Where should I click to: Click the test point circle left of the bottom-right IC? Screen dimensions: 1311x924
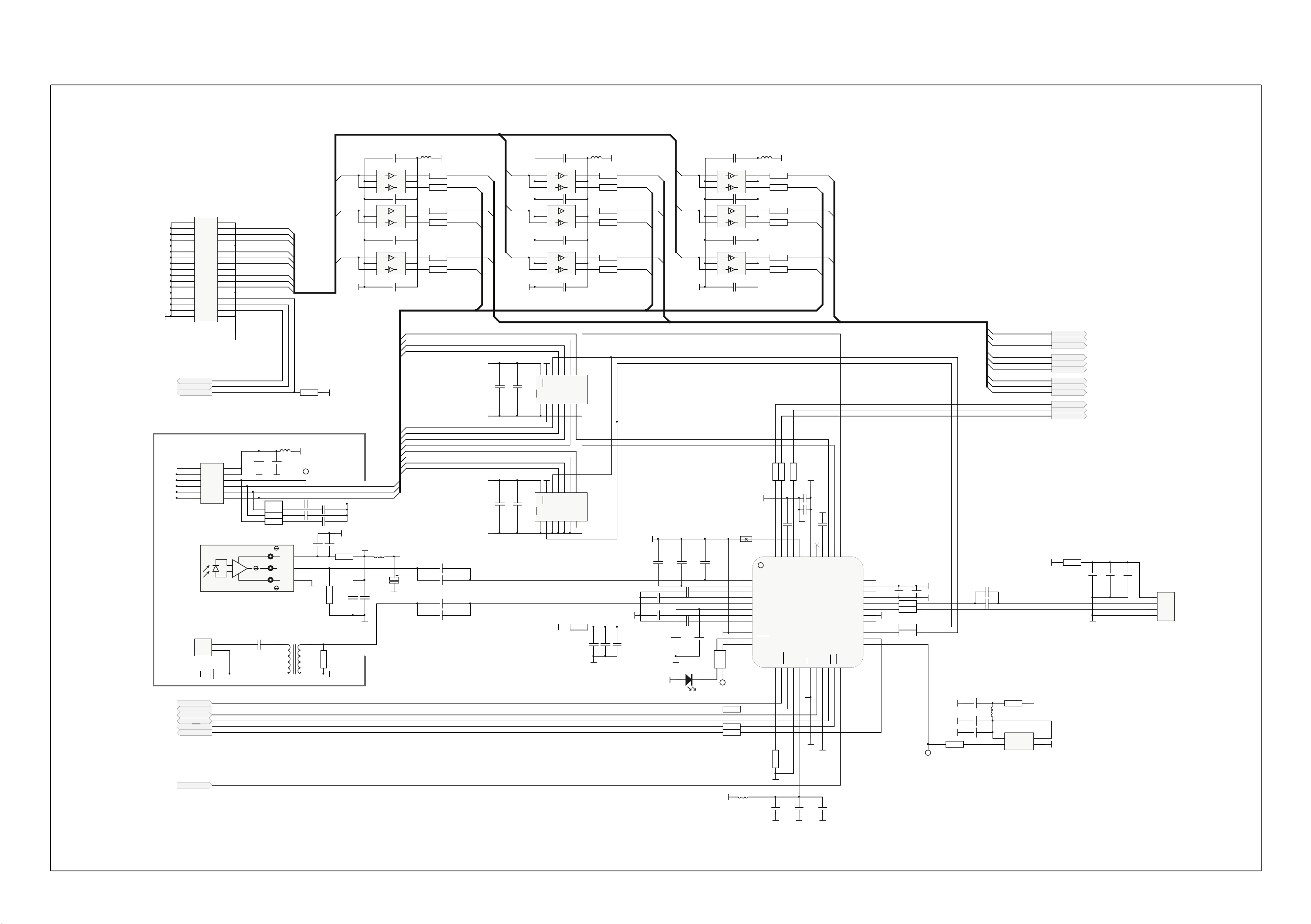[x=928, y=753]
